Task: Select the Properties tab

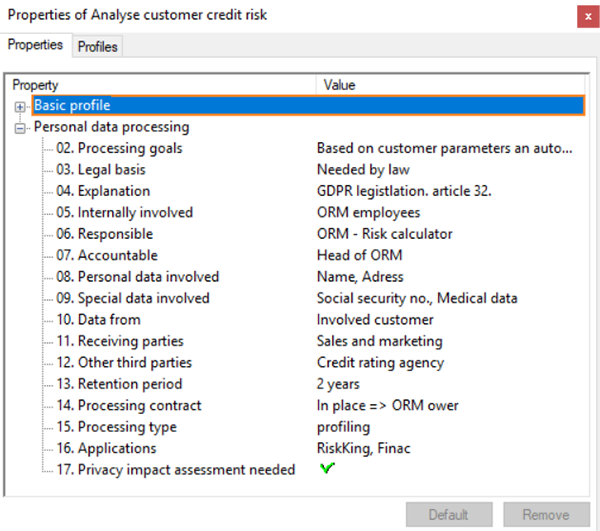Action: (x=35, y=45)
